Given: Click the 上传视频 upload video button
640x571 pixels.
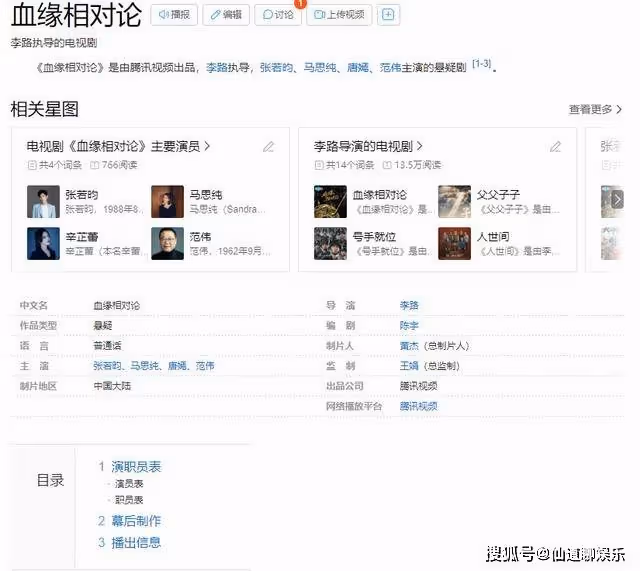Looking at the screenshot, I should coord(339,15).
